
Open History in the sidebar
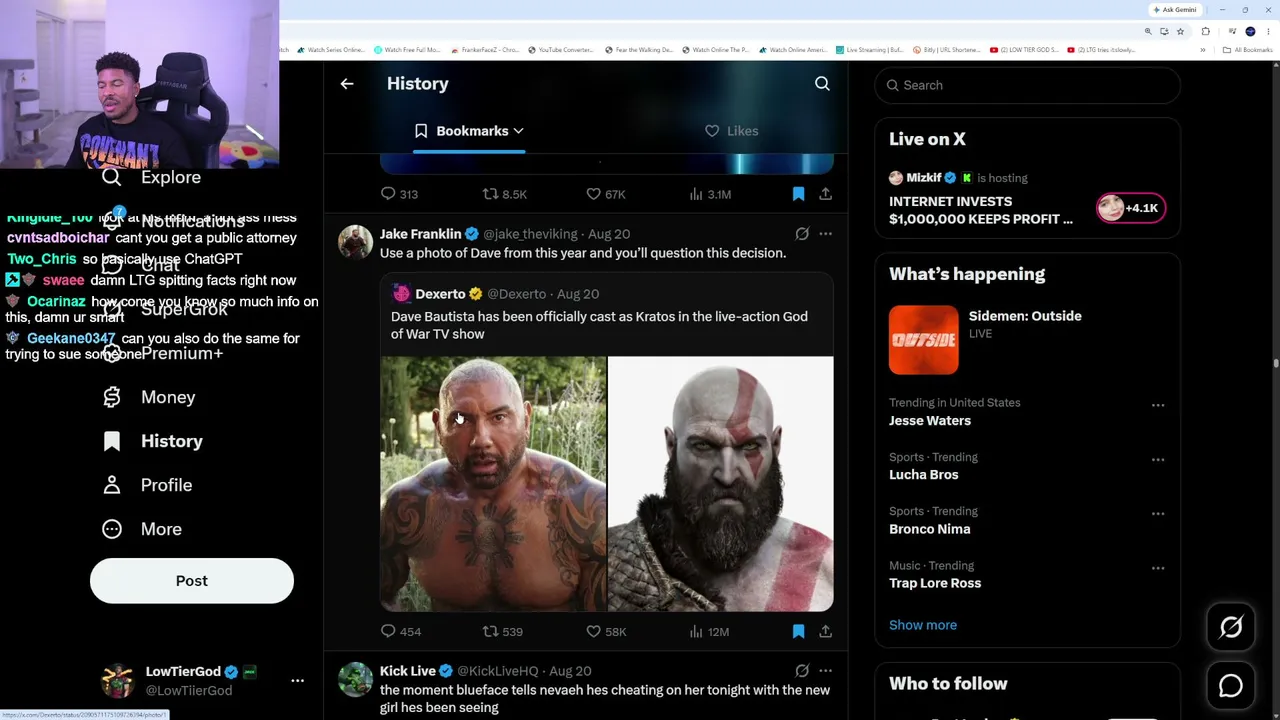tap(152, 441)
